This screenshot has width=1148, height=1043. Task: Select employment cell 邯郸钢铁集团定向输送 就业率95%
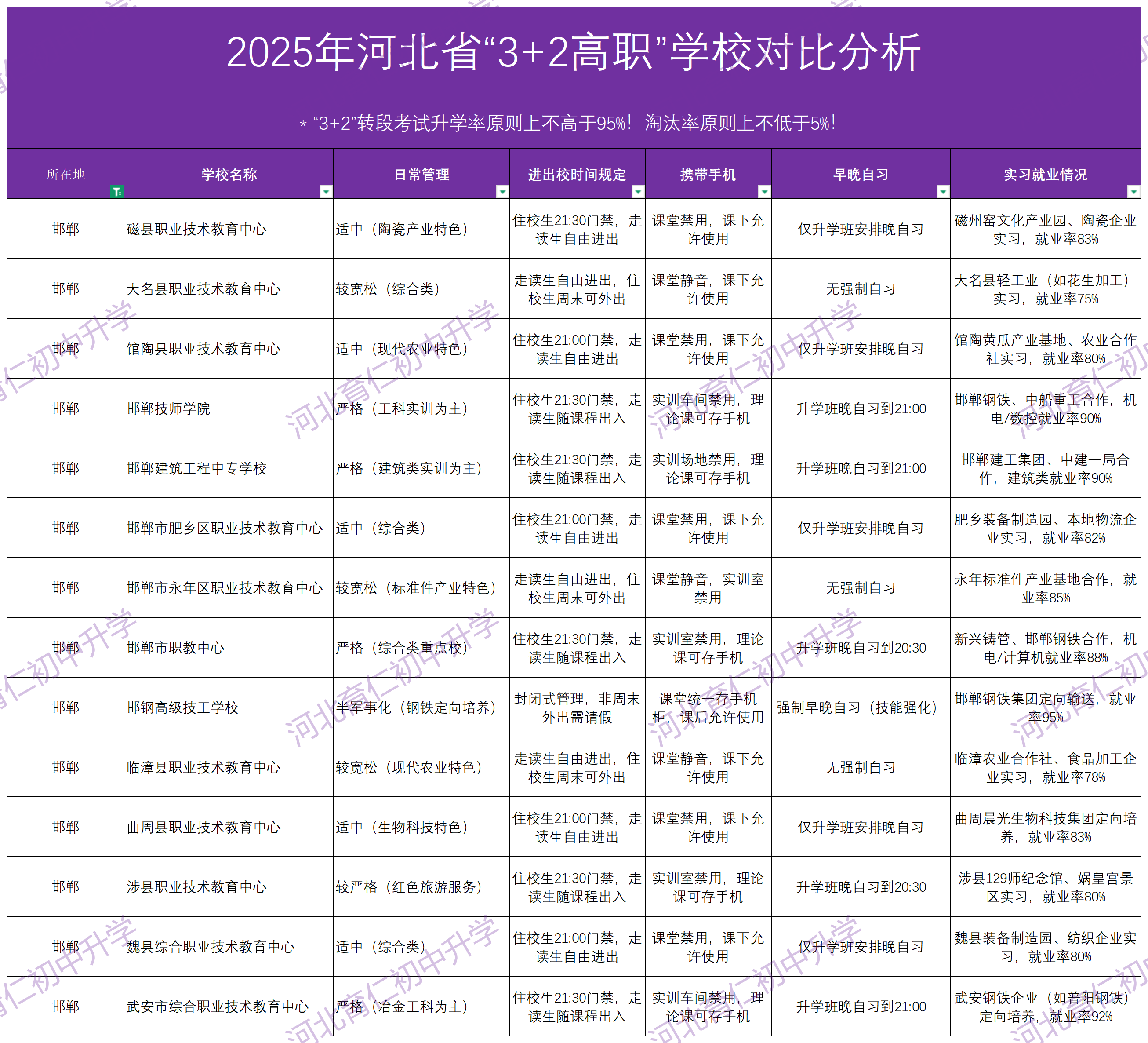pos(1046,707)
